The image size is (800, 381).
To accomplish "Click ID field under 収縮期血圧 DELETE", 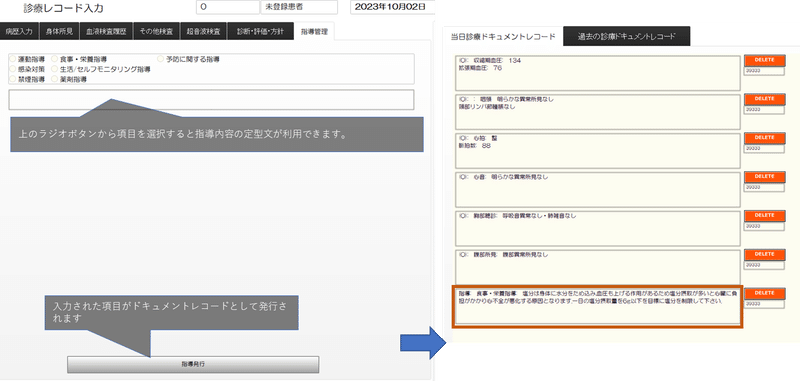I will pyautogui.click(x=764, y=71).
